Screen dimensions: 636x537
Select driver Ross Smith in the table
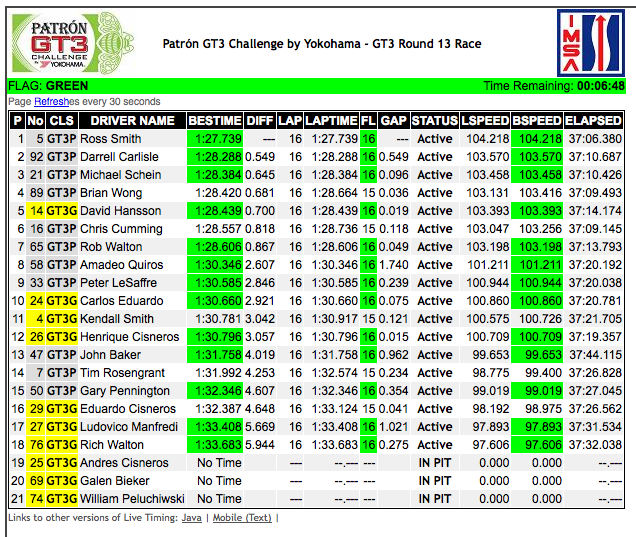tap(111, 139)
